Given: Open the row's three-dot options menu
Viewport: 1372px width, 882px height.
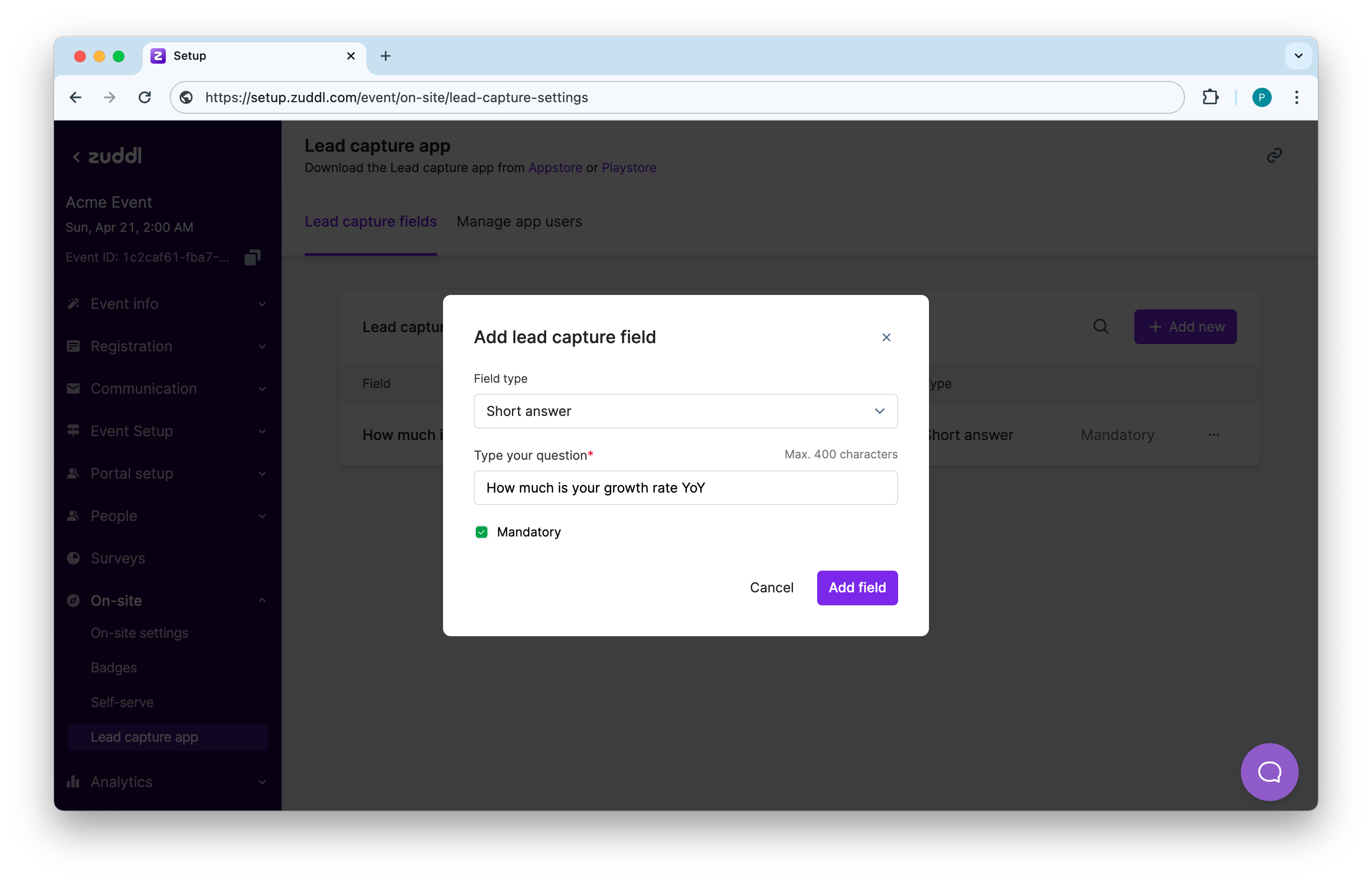Looking at the screenshot, I should pyautogui.click(x=1213, y=435).
